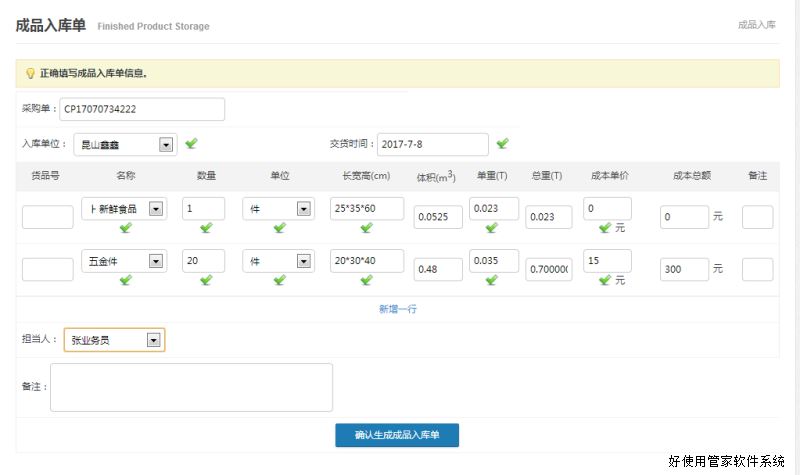Click the checkmark beside 元 under cost price 15

click(x=605, y=280)
